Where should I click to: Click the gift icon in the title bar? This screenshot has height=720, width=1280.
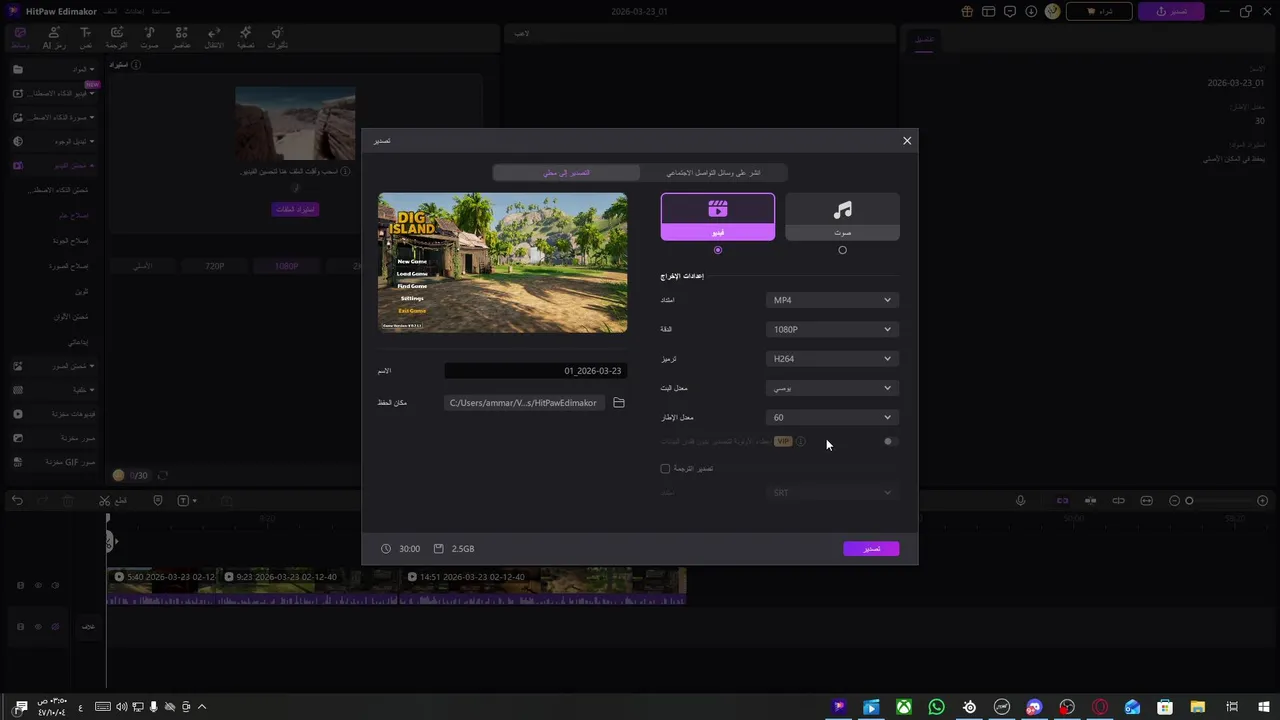[967, 11]
